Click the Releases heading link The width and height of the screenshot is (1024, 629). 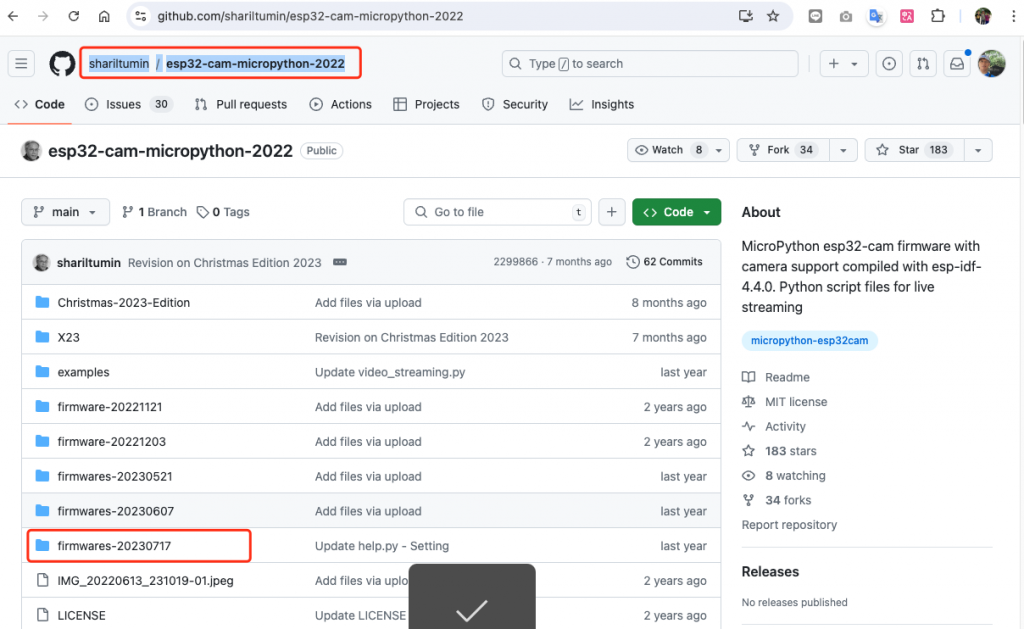coord(770,572)
